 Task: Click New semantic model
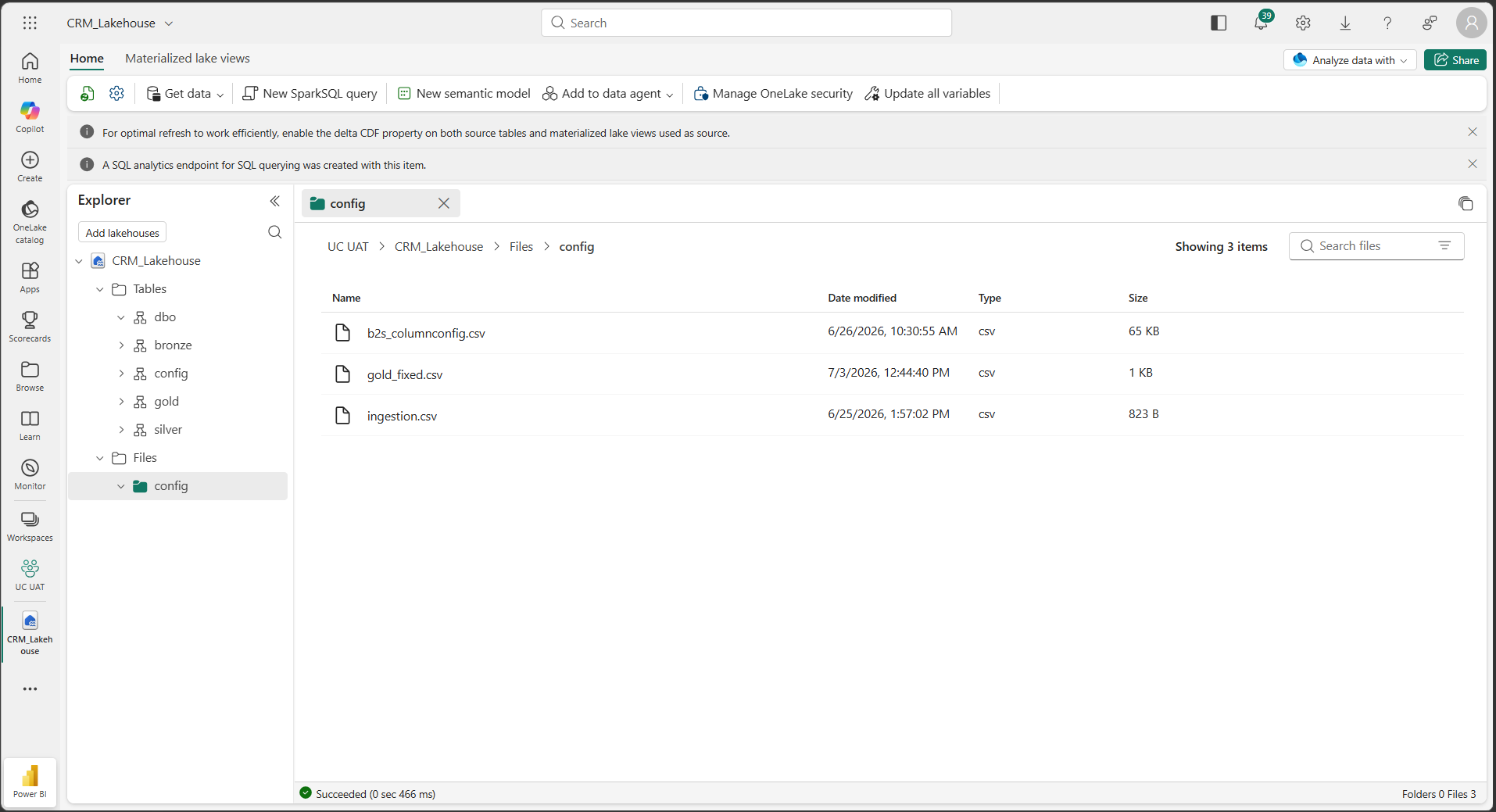(464, 94)
